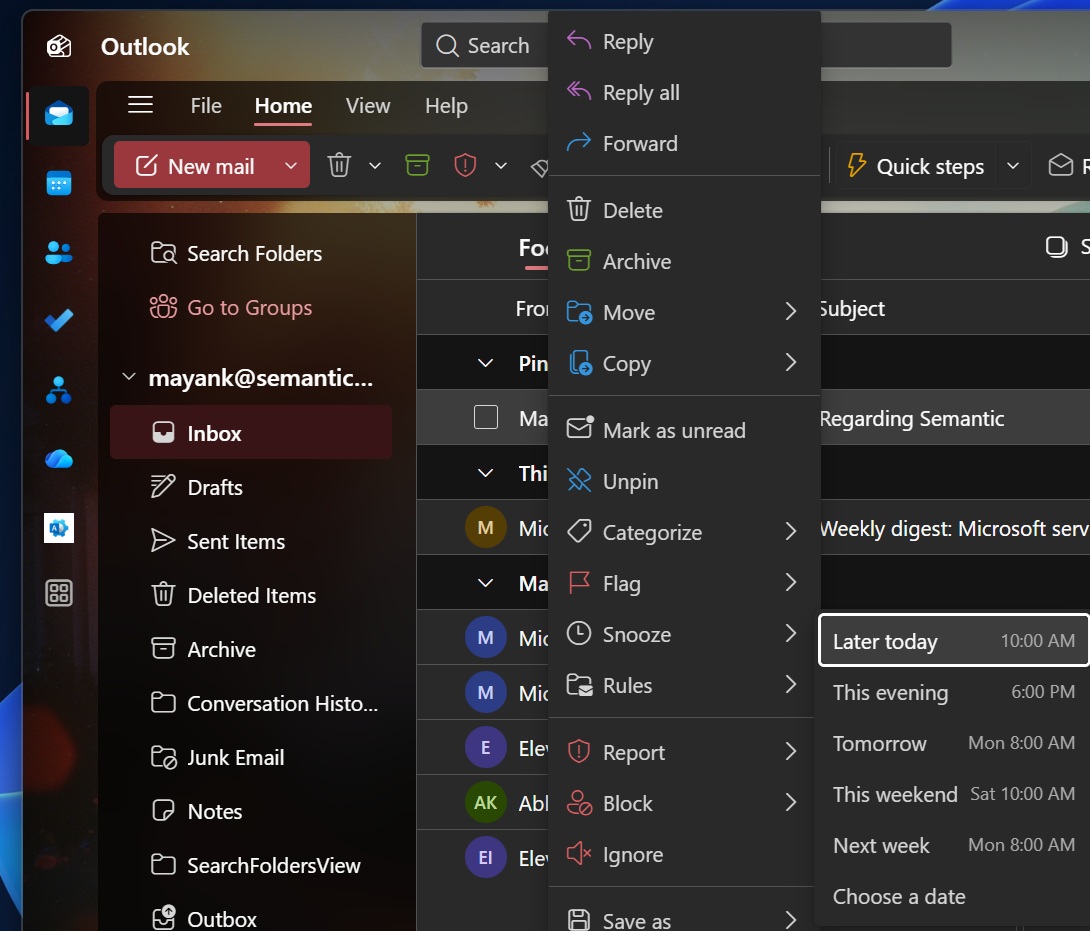Expand the Move submenu
The width and height of the screenshot is (1090, 931).
pyautogui.click(x=790, y=311)
